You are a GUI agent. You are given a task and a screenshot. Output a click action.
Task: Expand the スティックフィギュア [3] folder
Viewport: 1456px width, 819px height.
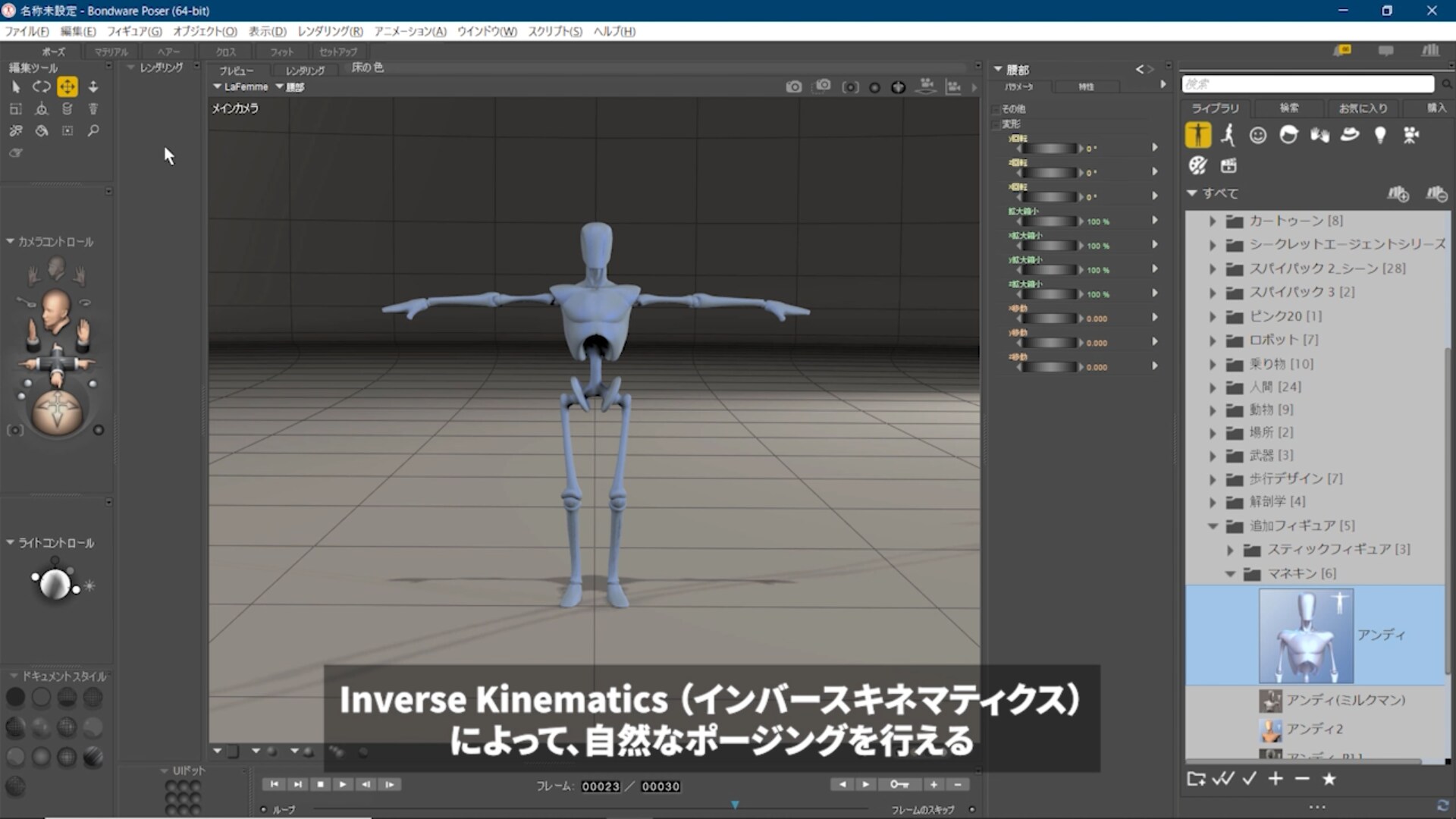tap(1230, 550)
